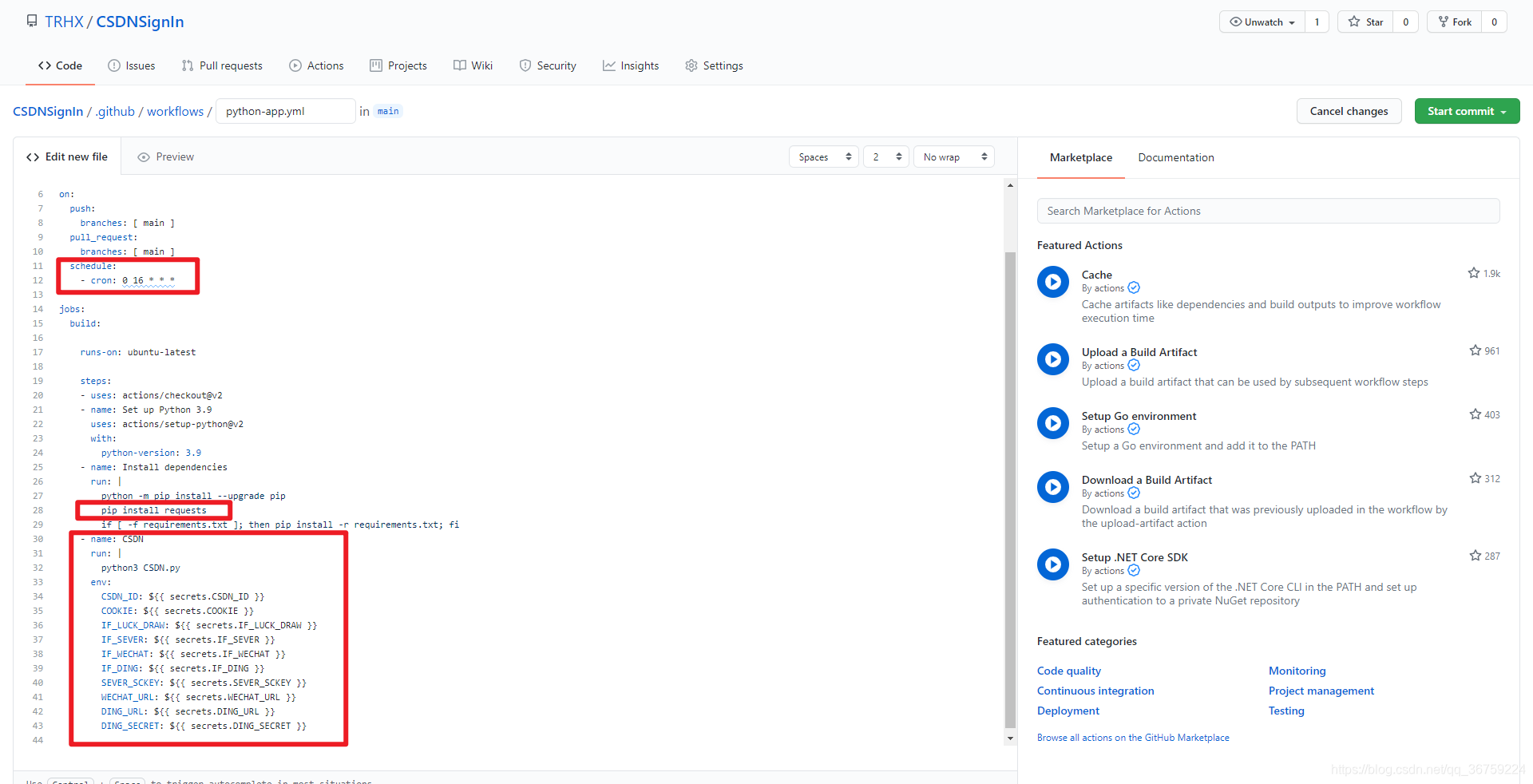The height and width of the screenshot is (784, 1533).
Task: Click the star icon next to 403
Action: click(1476, 414)
